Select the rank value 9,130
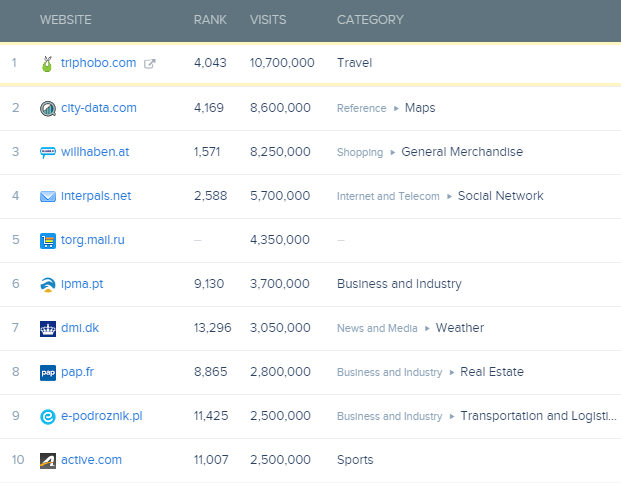The width and height of the screenshot is (621, 483). coord(209,283)
